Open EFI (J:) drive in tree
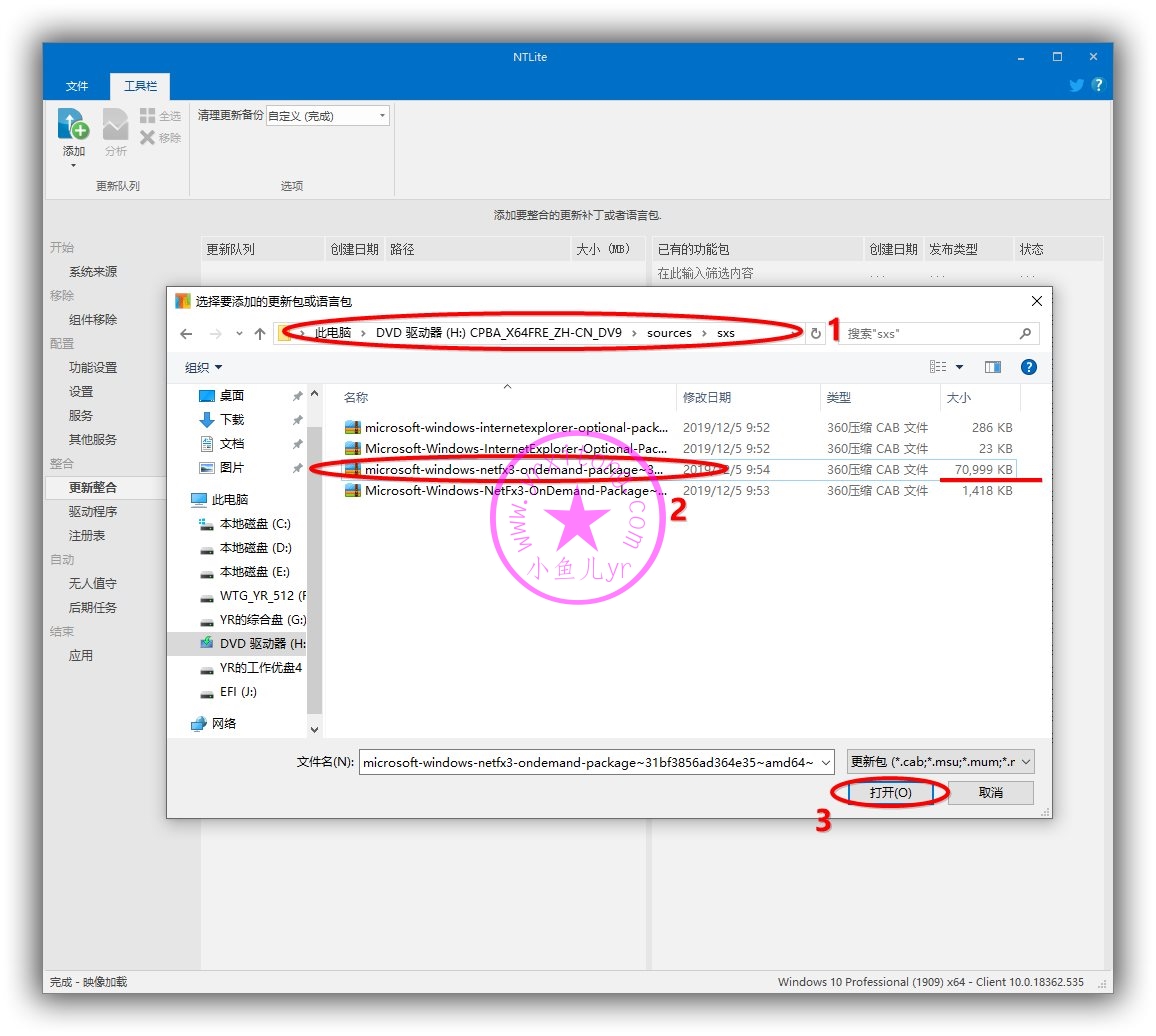 [x=237, y=692]
